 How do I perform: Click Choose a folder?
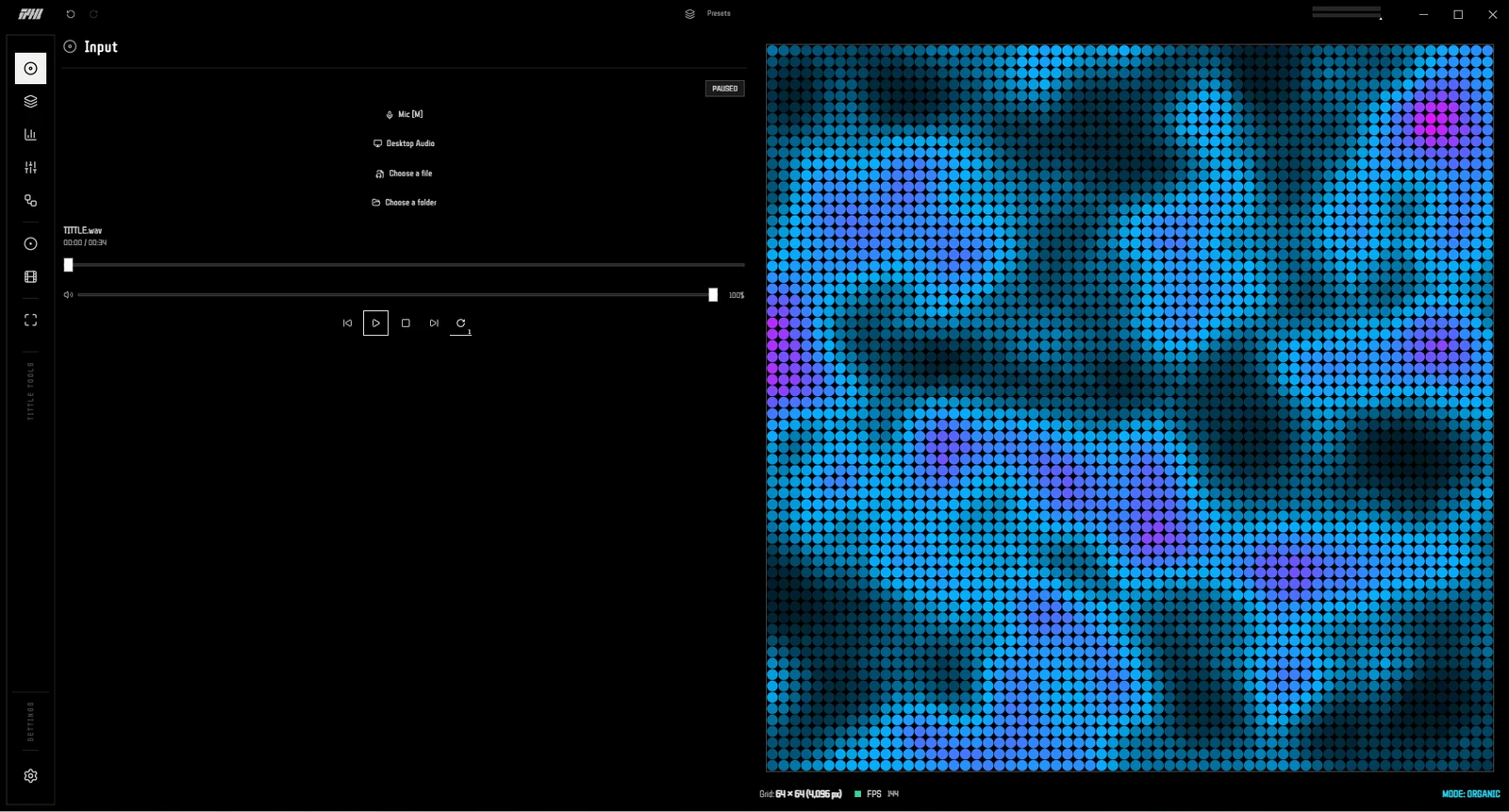404,203
